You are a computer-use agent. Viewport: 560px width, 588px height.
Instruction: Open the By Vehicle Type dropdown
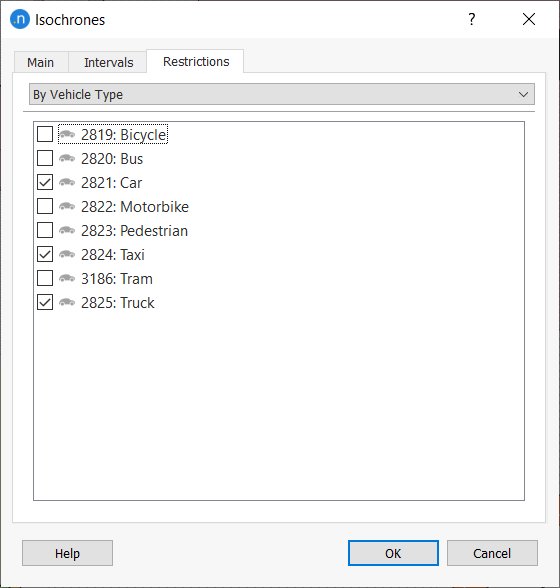coord(282,94)
